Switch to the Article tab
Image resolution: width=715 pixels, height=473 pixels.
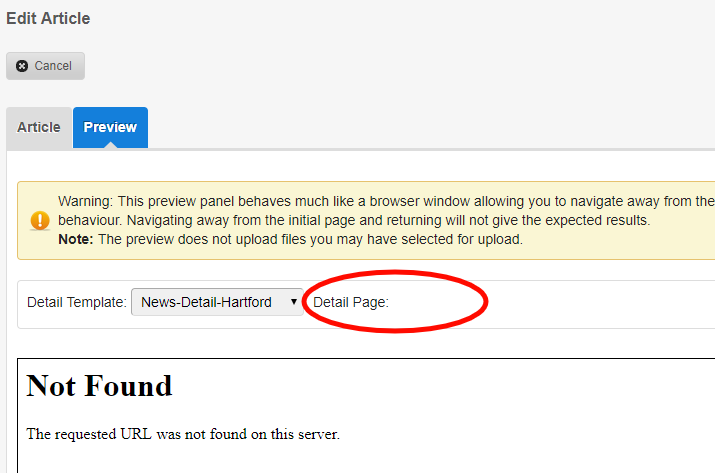coord(39,128)
